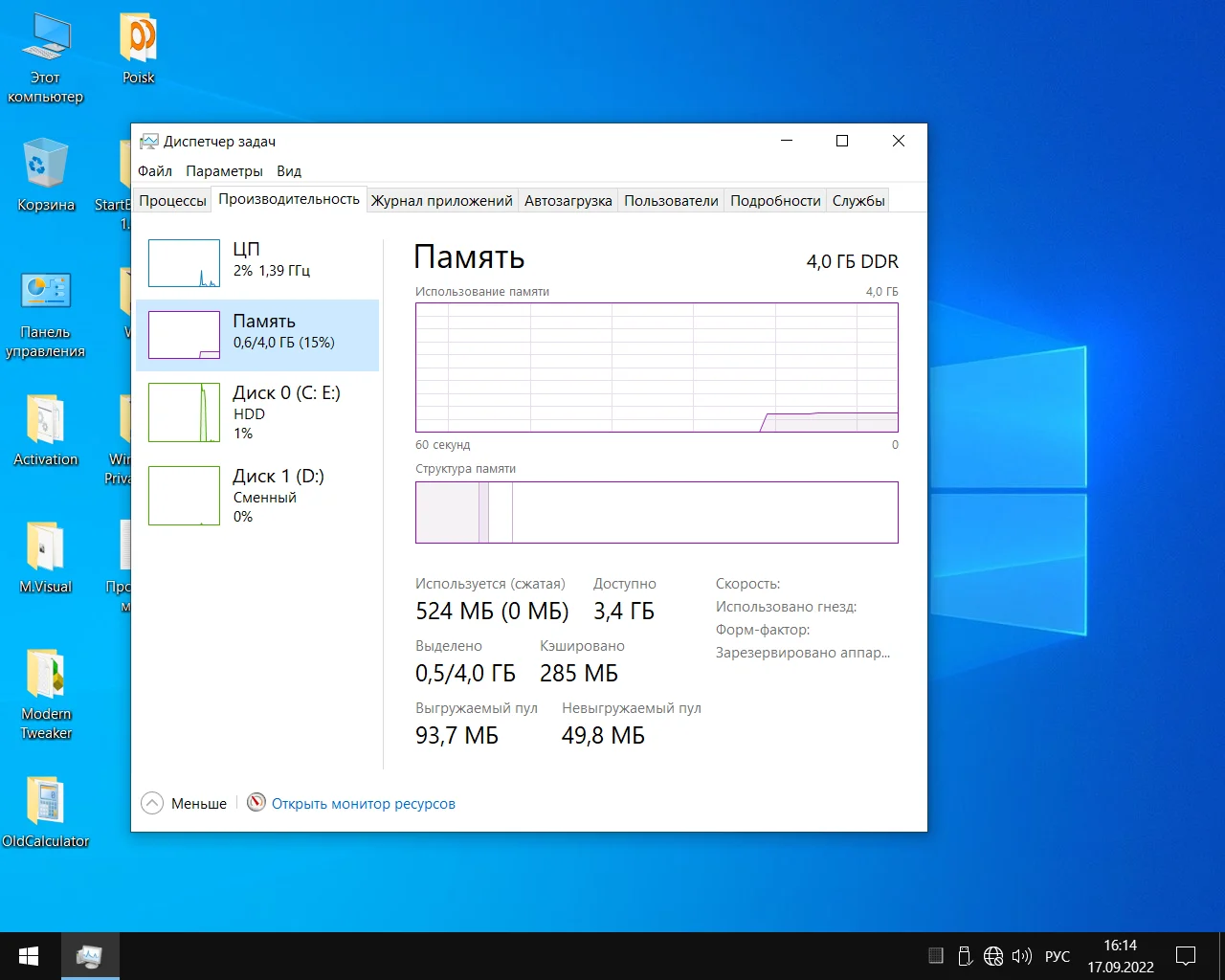Image resolution: width=1225 pixels, height=980 pixels.
Task: Open the Параметры menu
Action: 224,171
